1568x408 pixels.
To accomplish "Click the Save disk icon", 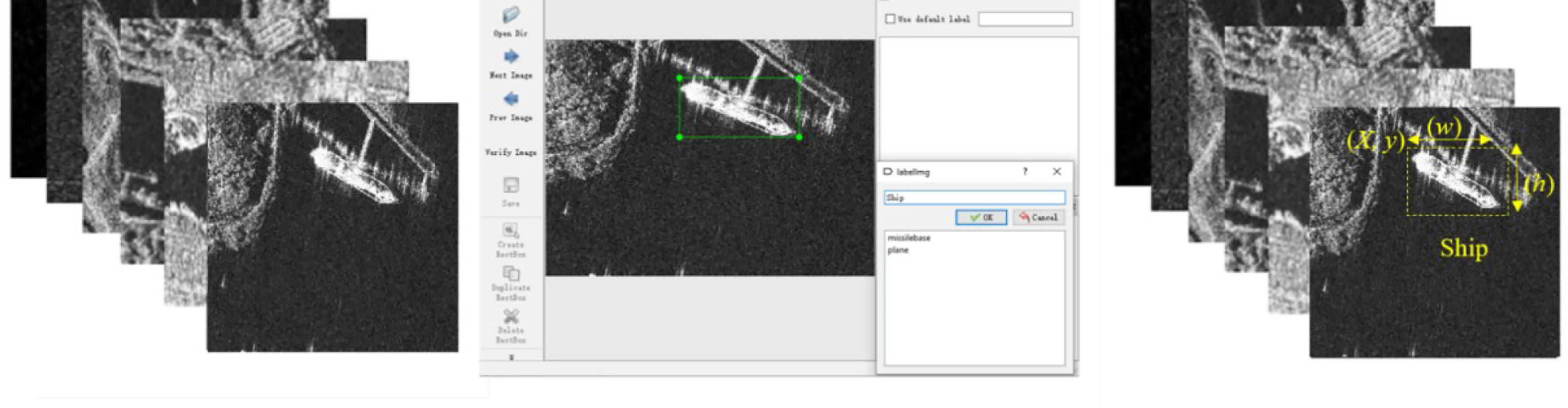I will tap(511, 185).
